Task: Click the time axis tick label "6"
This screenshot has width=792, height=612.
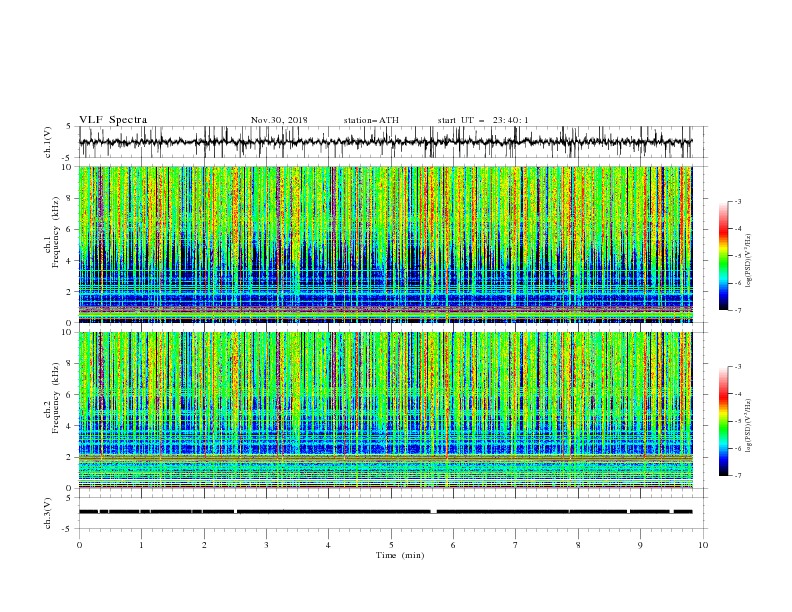Action: click(453, 545)
